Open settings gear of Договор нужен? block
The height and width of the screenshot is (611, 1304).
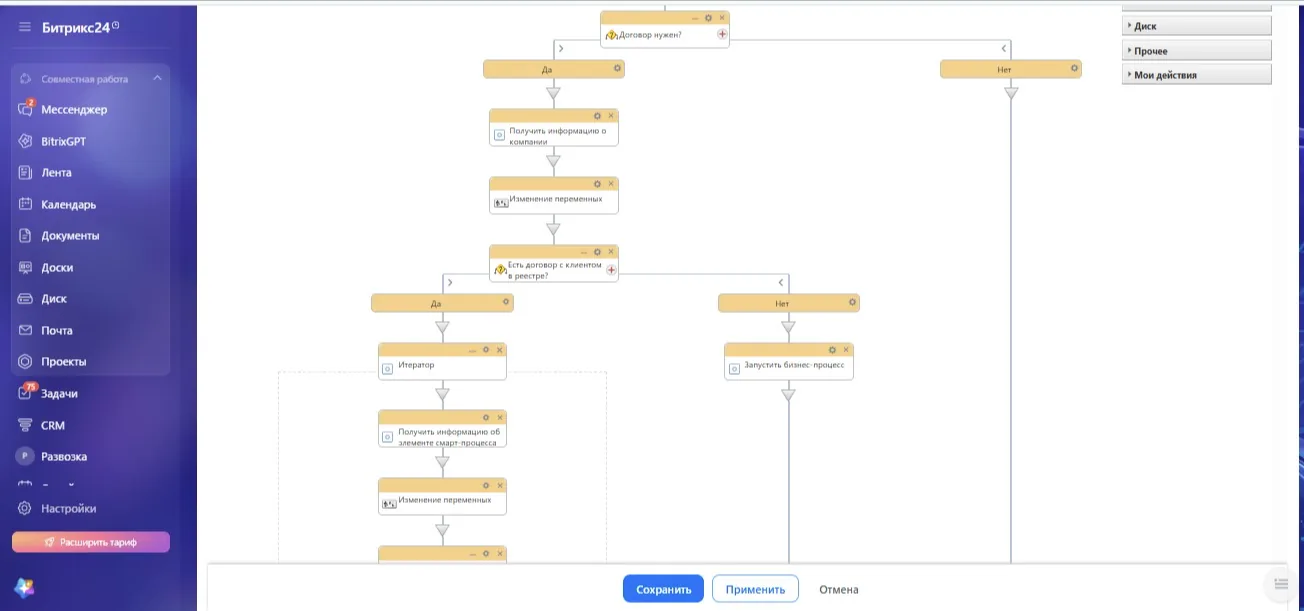coord(709,18)
